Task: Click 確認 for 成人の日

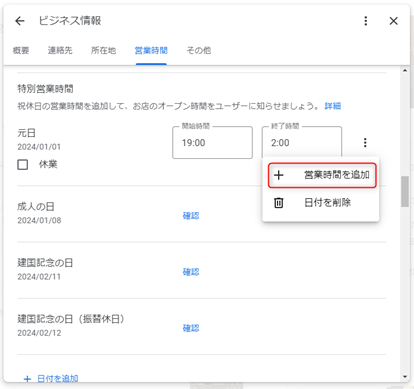Action: point(191,216)
